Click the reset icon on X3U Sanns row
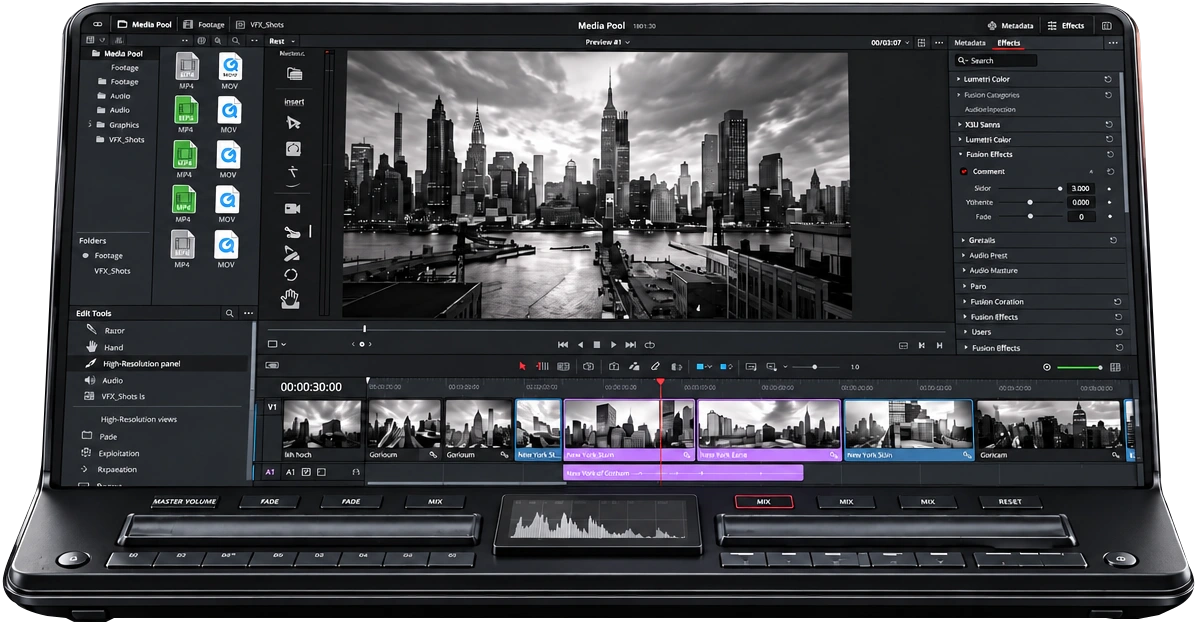Screen dimensions: 1199x628 click(1109, 124)
